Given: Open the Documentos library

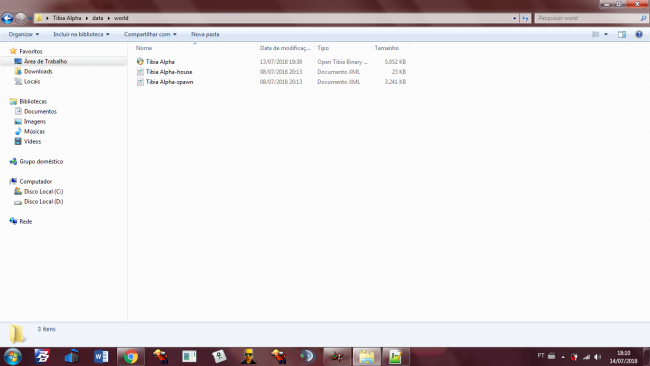Looking at the screenshot, I should (x=40, y=111).
